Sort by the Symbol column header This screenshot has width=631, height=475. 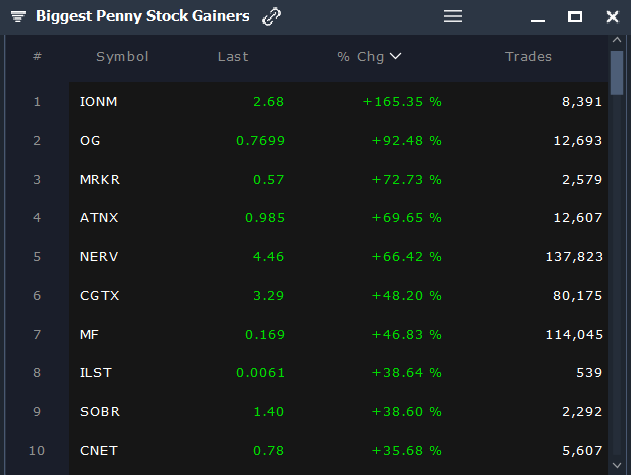[122, 57]
